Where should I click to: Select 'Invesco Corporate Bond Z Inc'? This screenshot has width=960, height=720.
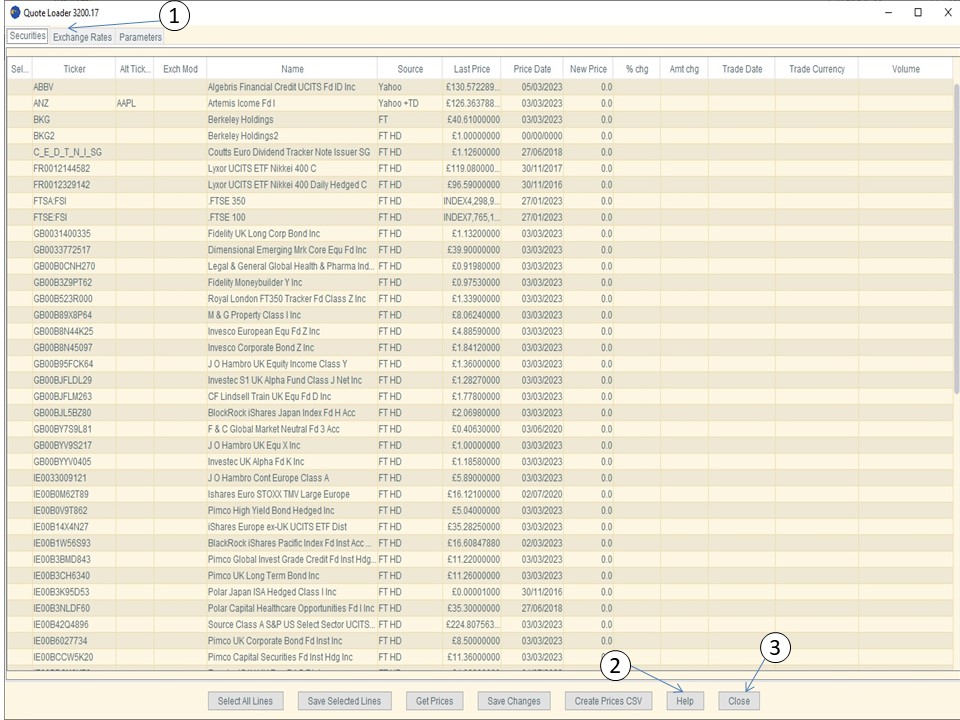[292, 347]
